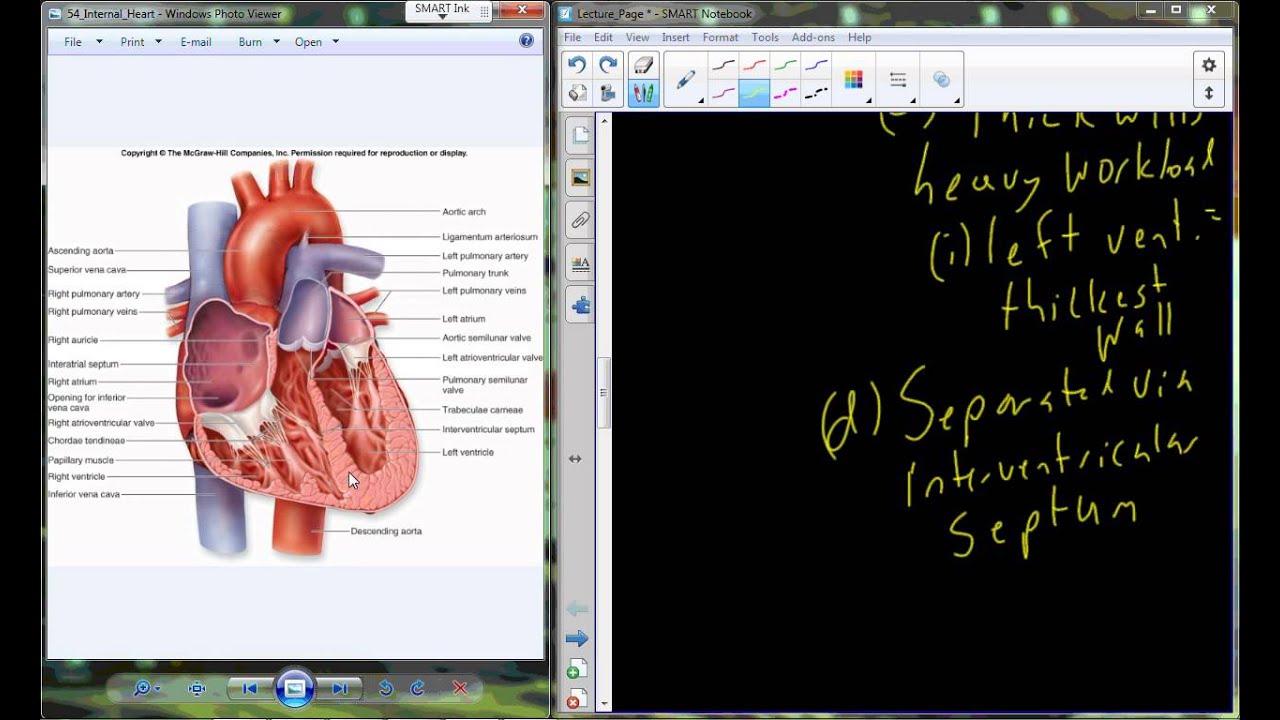Choose the blue pen line style
The width and height of the screenshot is (1280, 720).
tap(816, 66)
